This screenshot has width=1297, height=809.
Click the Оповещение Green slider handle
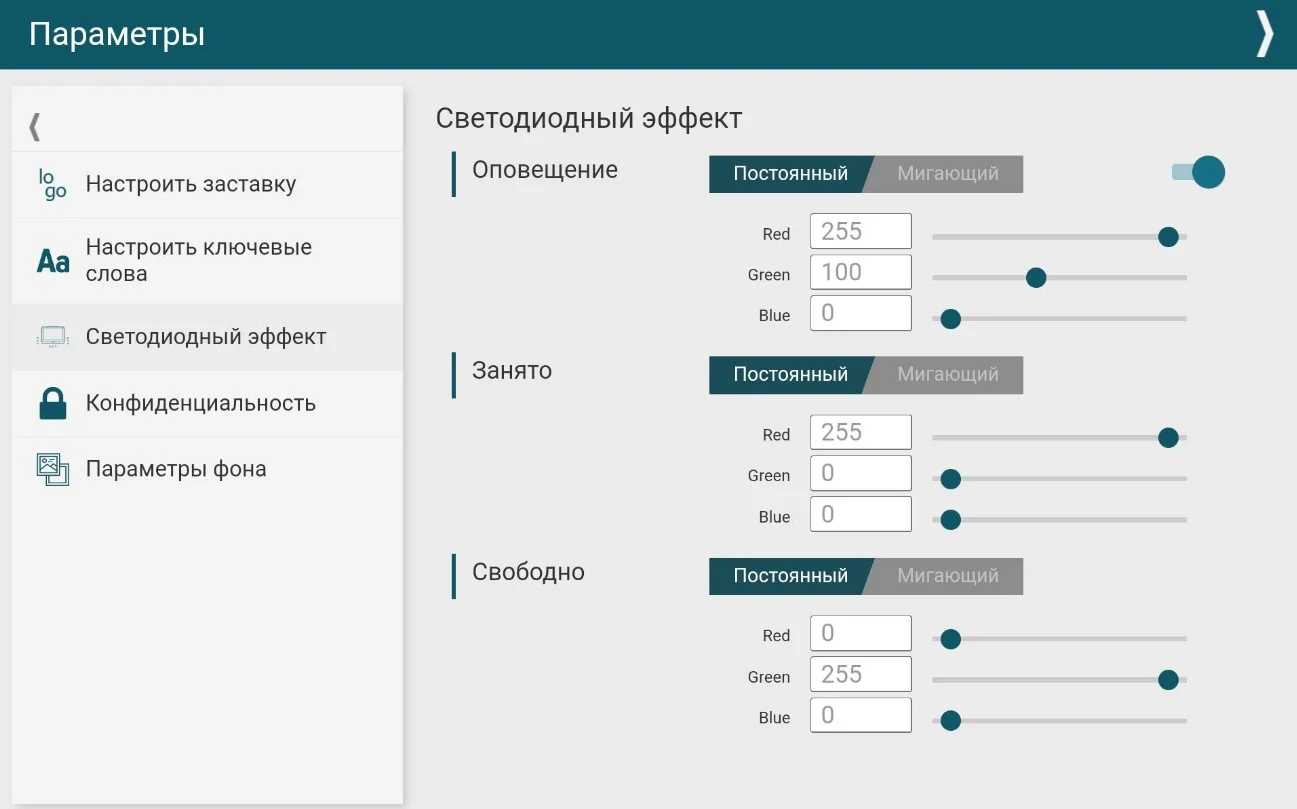coord(1036,277)
